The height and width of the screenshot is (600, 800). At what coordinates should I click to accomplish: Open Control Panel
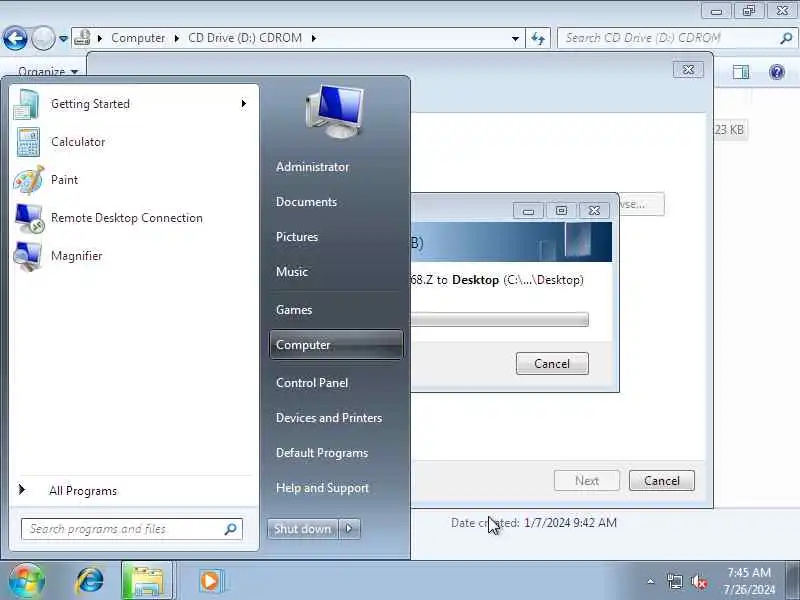coord(312,383)
